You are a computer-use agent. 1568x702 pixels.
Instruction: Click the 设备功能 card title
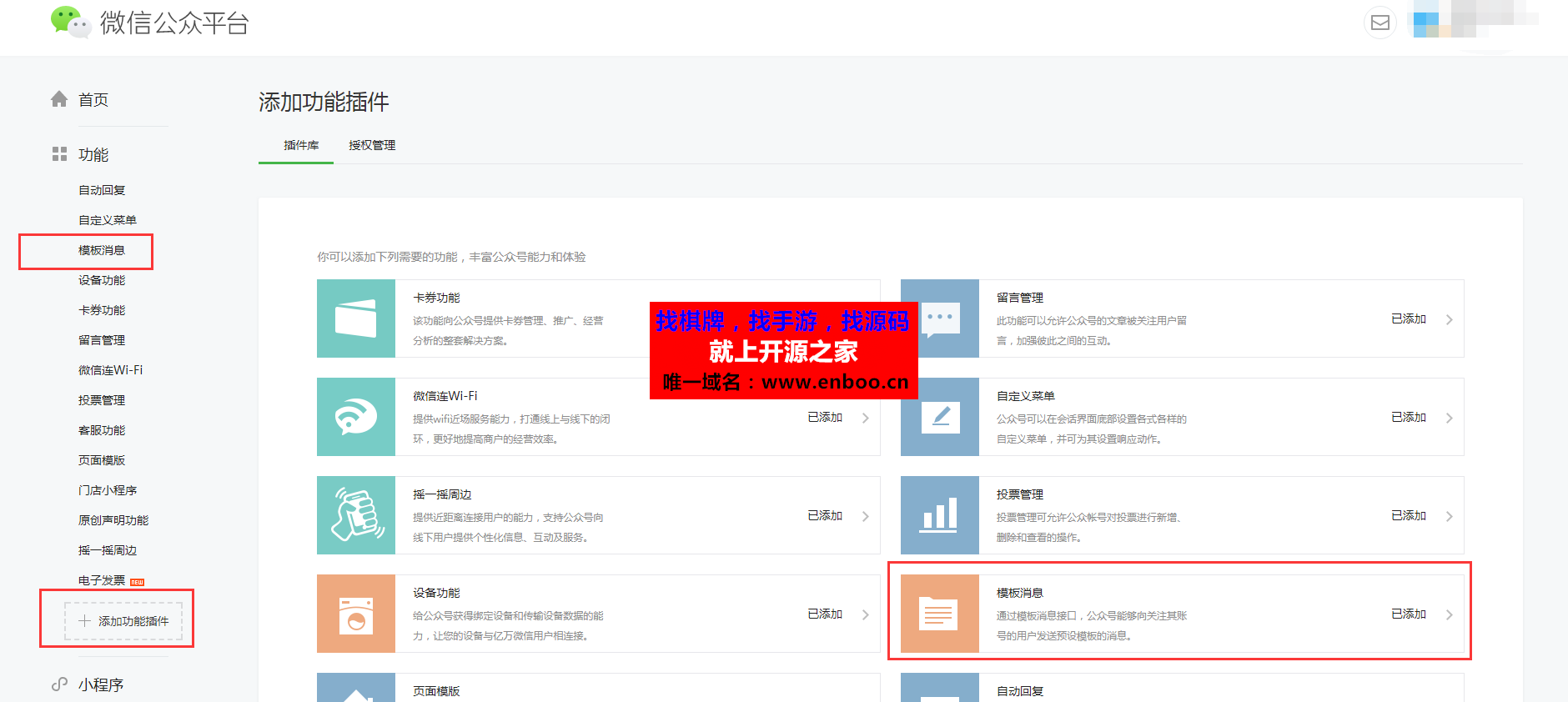point(436,593)
